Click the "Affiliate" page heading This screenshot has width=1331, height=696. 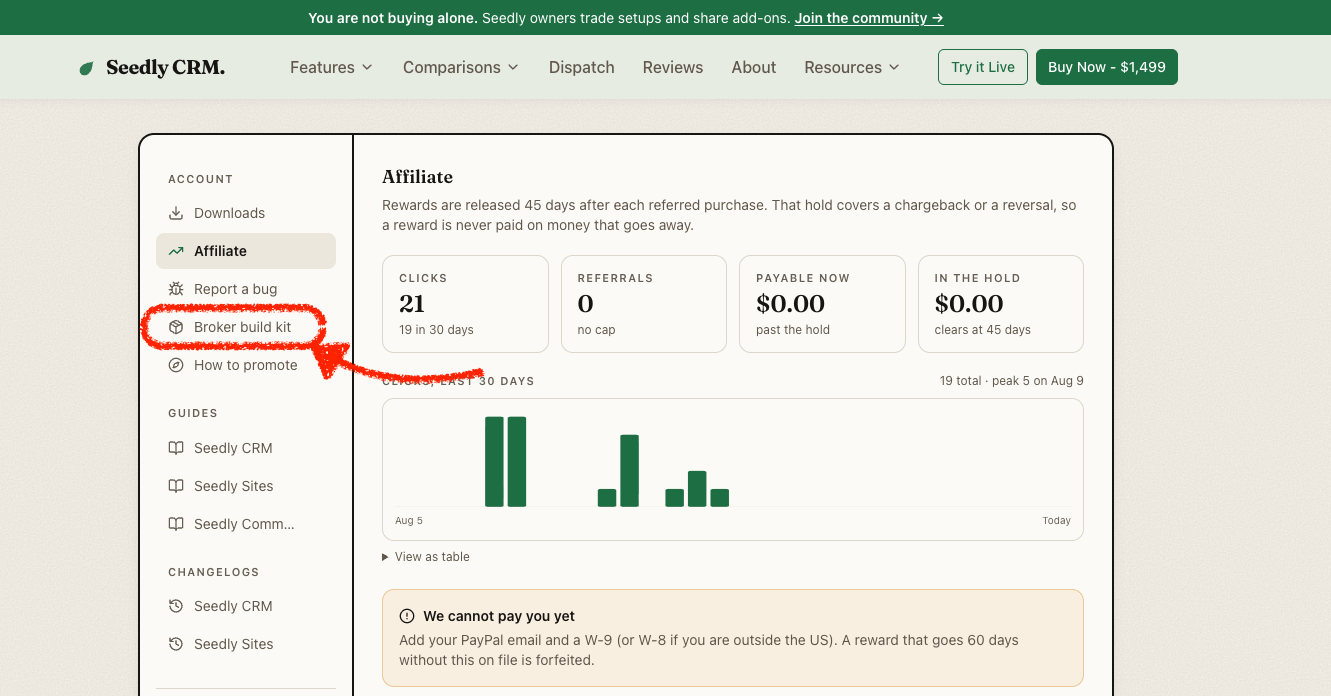tap(418, 177)
